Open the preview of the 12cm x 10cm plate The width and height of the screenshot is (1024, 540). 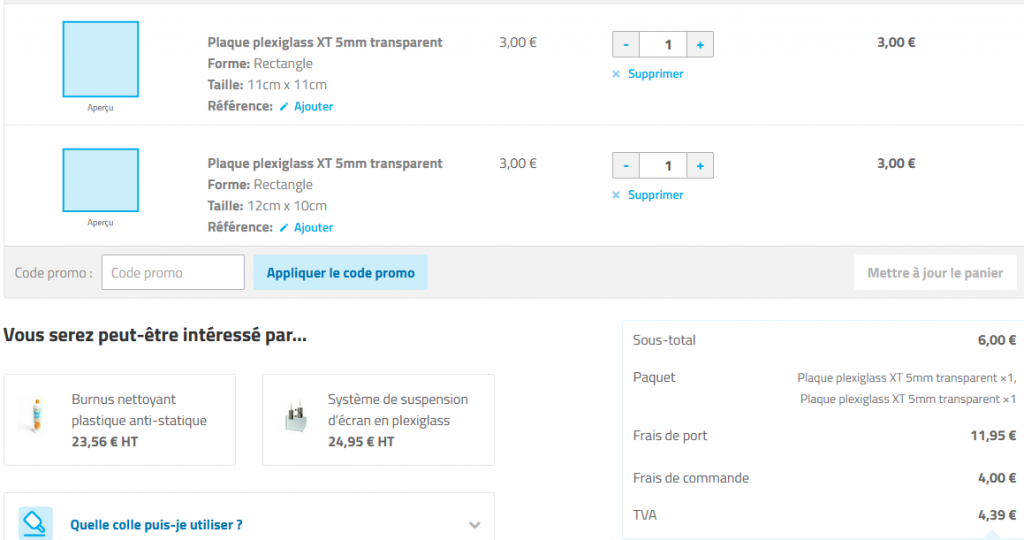[x=100, y=181]
